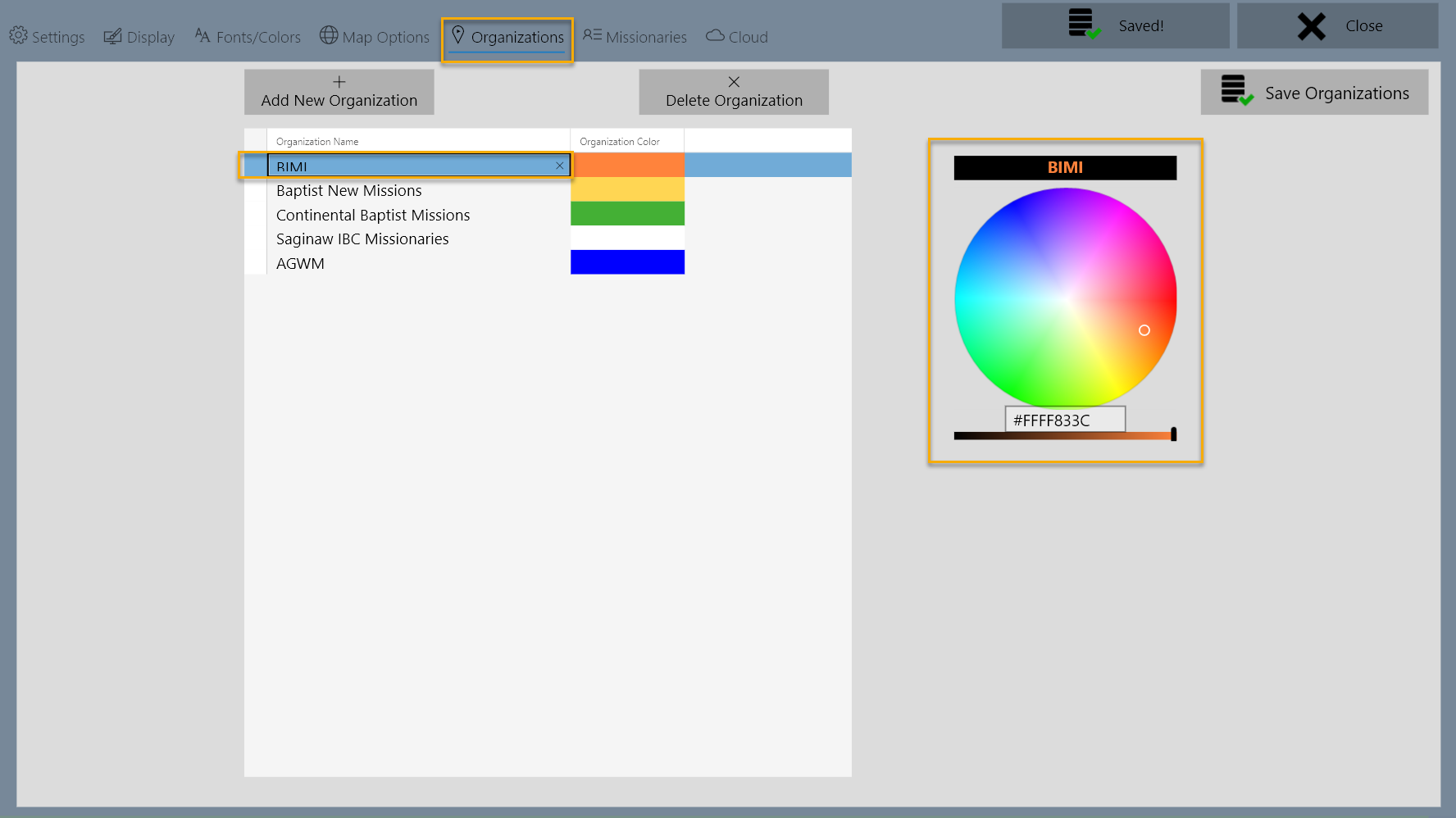The height and width of the screenshot is (818, 1456).
Task: Select the Missionaries people icon
Action: pos(592,35)
